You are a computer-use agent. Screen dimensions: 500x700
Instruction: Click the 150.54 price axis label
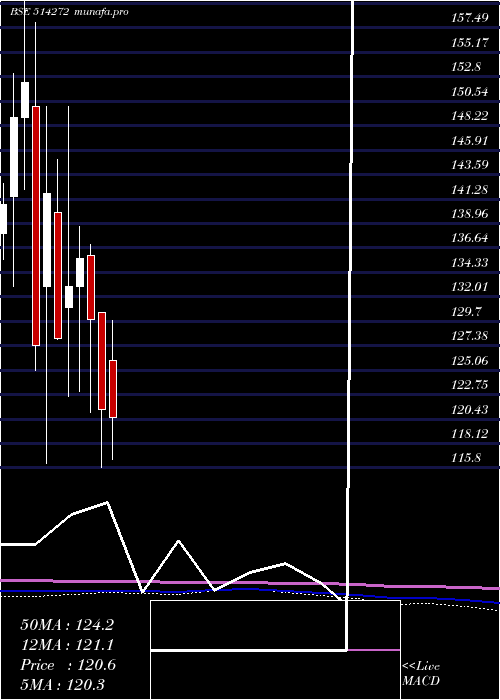click(470, 92)
